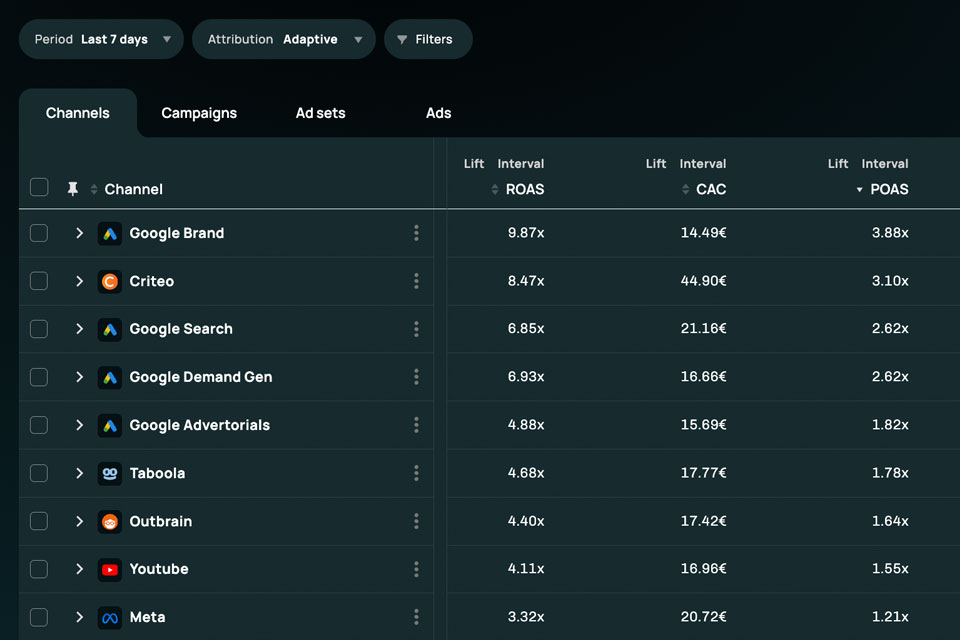The image size is (960, 640).
Task: Check the Google Demand Gen row checkbox
Action: point(39,377)
